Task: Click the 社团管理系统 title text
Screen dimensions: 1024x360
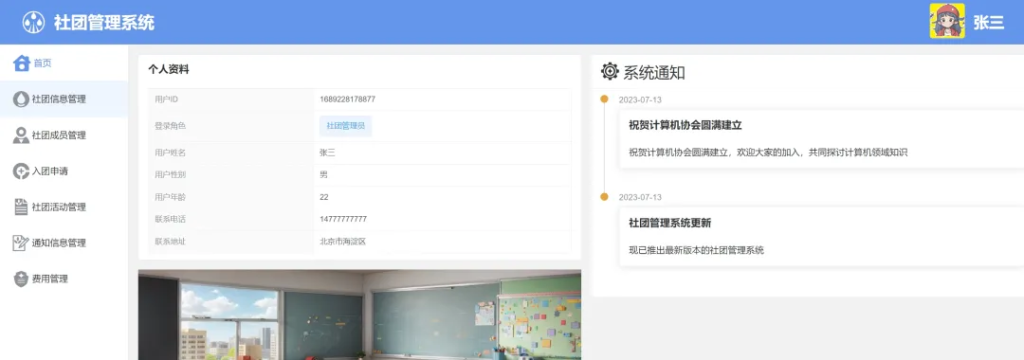Action: [x=104, y=23]
